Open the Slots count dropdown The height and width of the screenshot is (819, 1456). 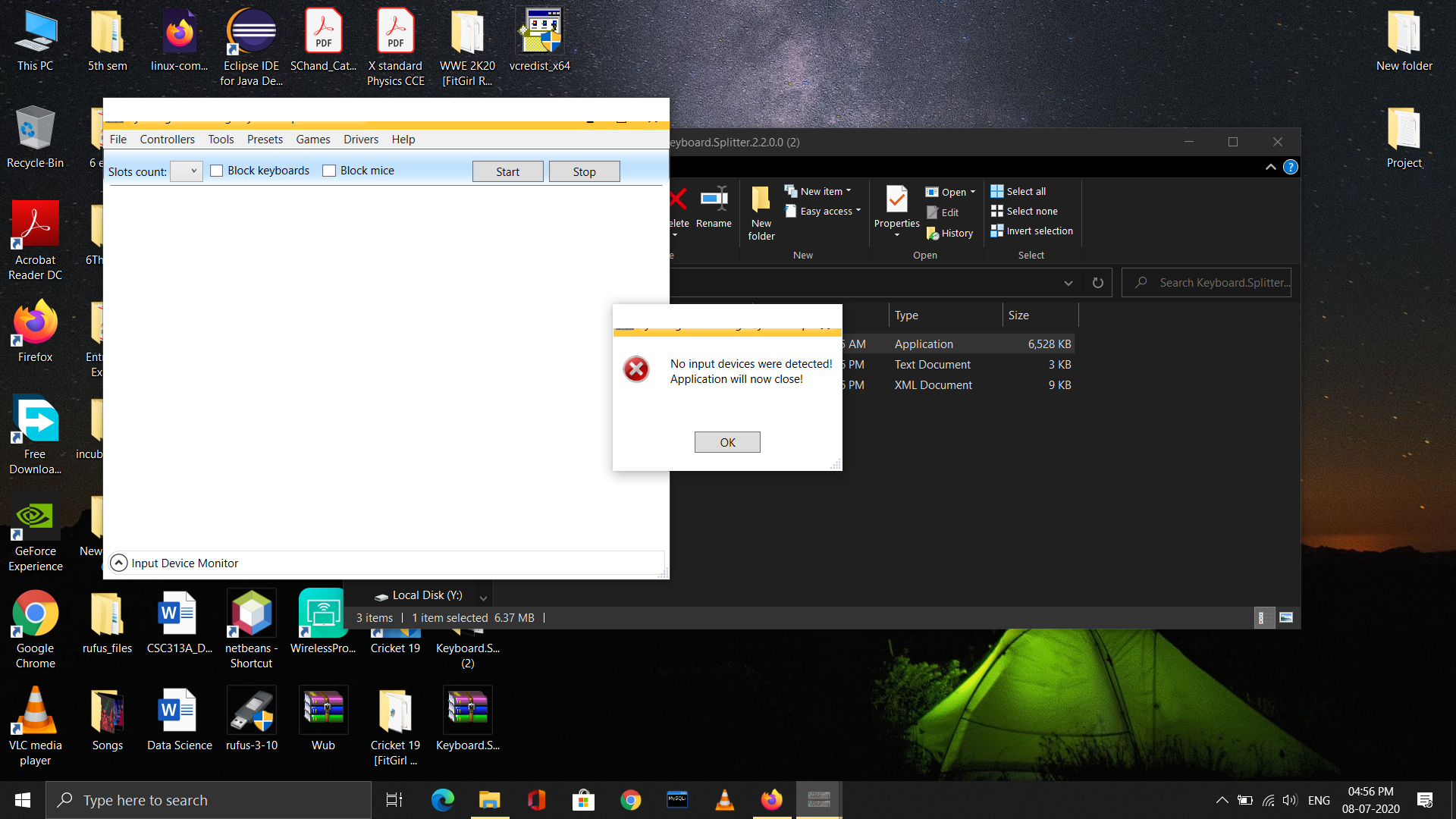[186, 171]
